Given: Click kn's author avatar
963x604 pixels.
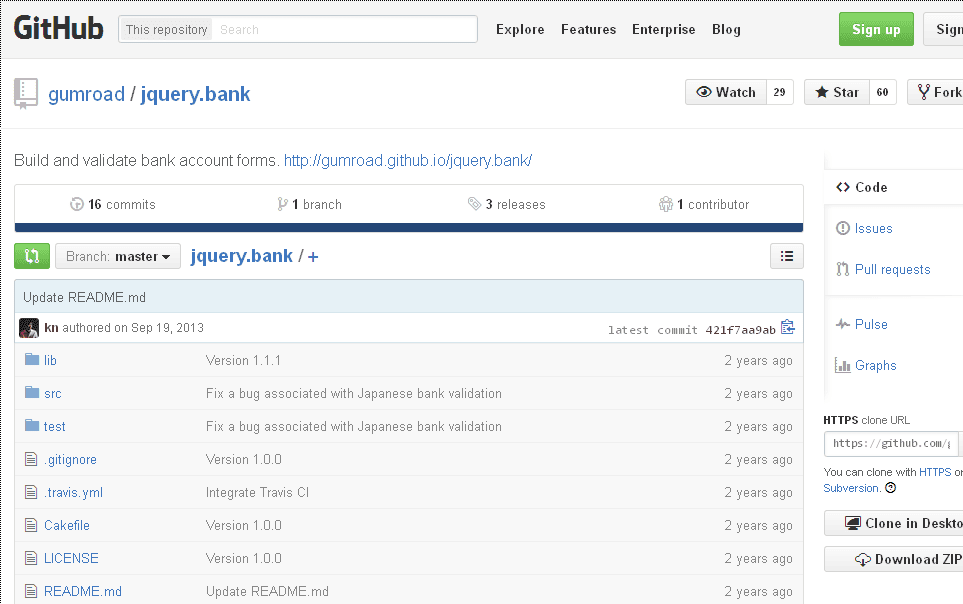Looking at the screenshot, I should tap(29, 328).
